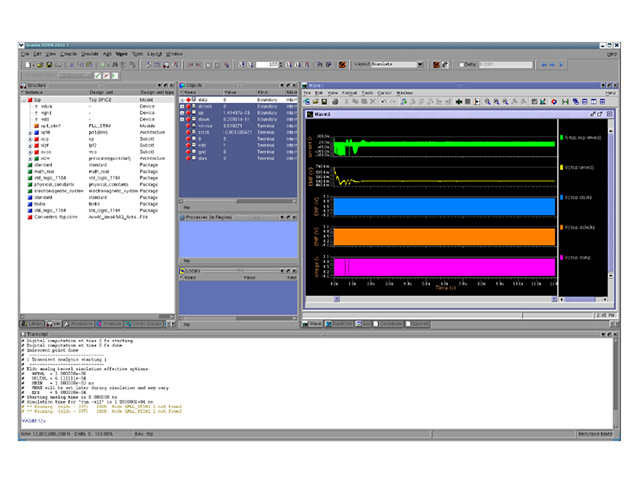640x480 pixels.
Task: Select the Library tab at bottom left
Action: tap(31, 323)
